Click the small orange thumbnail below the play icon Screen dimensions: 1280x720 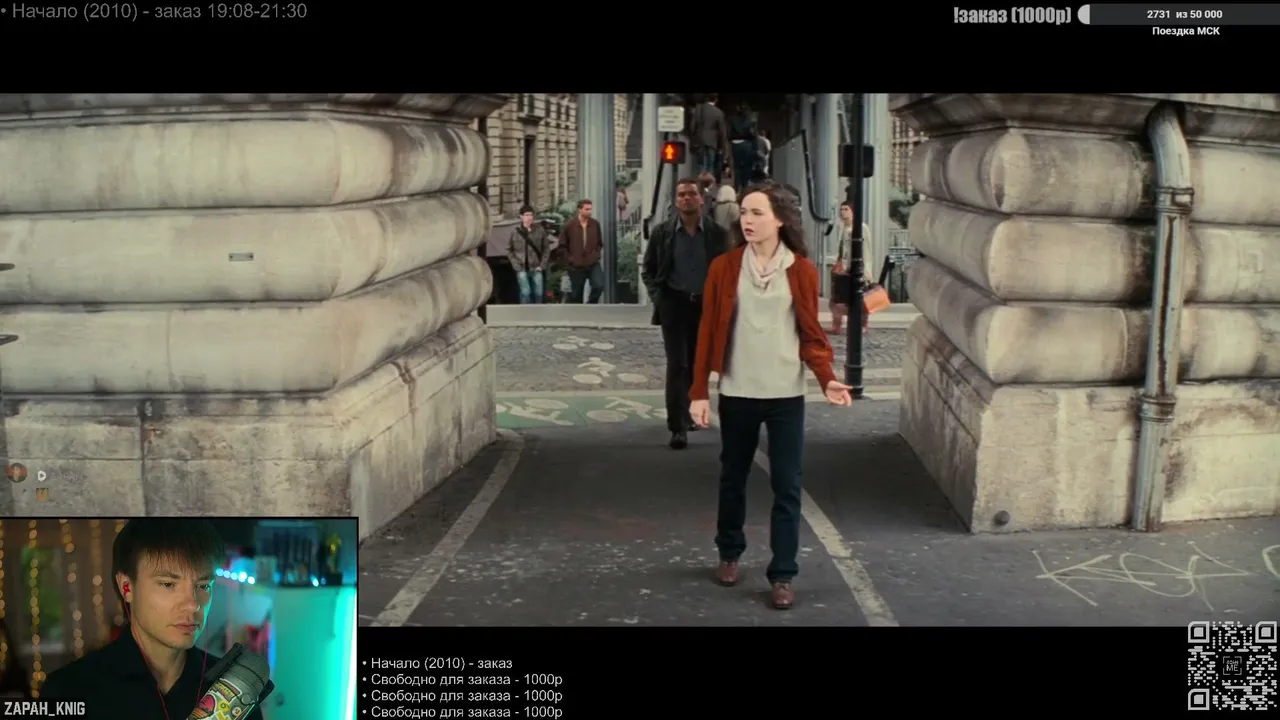pos(42,494)
